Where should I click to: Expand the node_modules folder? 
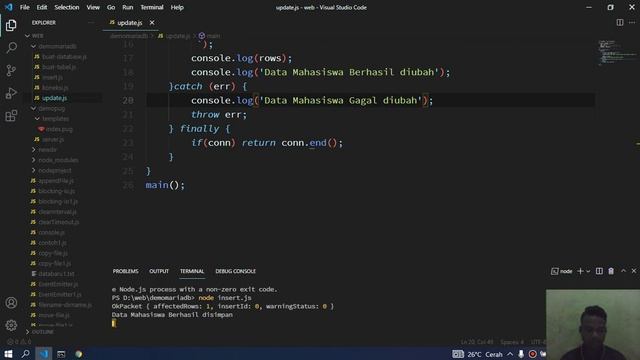tap(58, 160)
